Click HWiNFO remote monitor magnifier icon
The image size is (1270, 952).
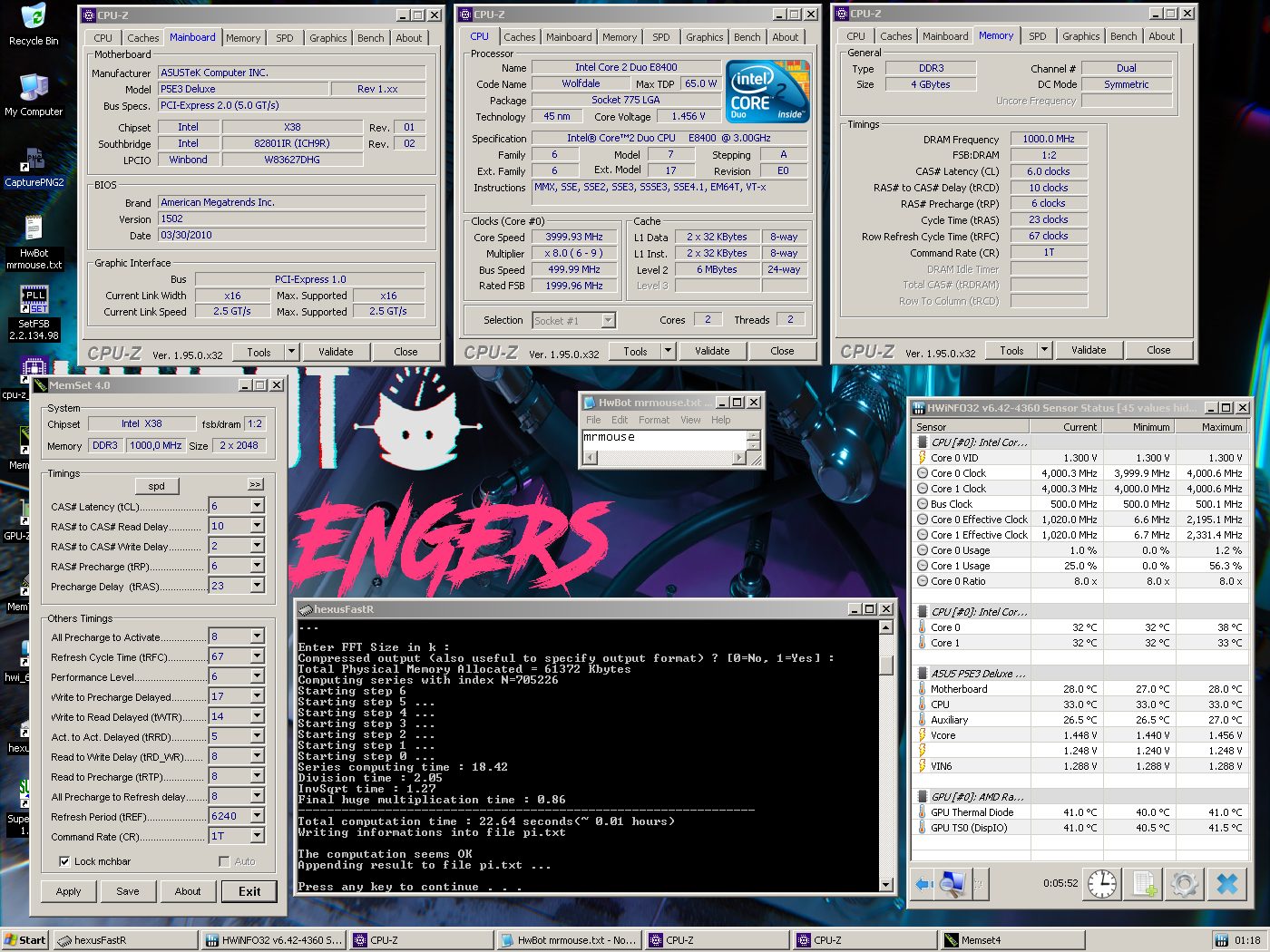coord(952,883)
